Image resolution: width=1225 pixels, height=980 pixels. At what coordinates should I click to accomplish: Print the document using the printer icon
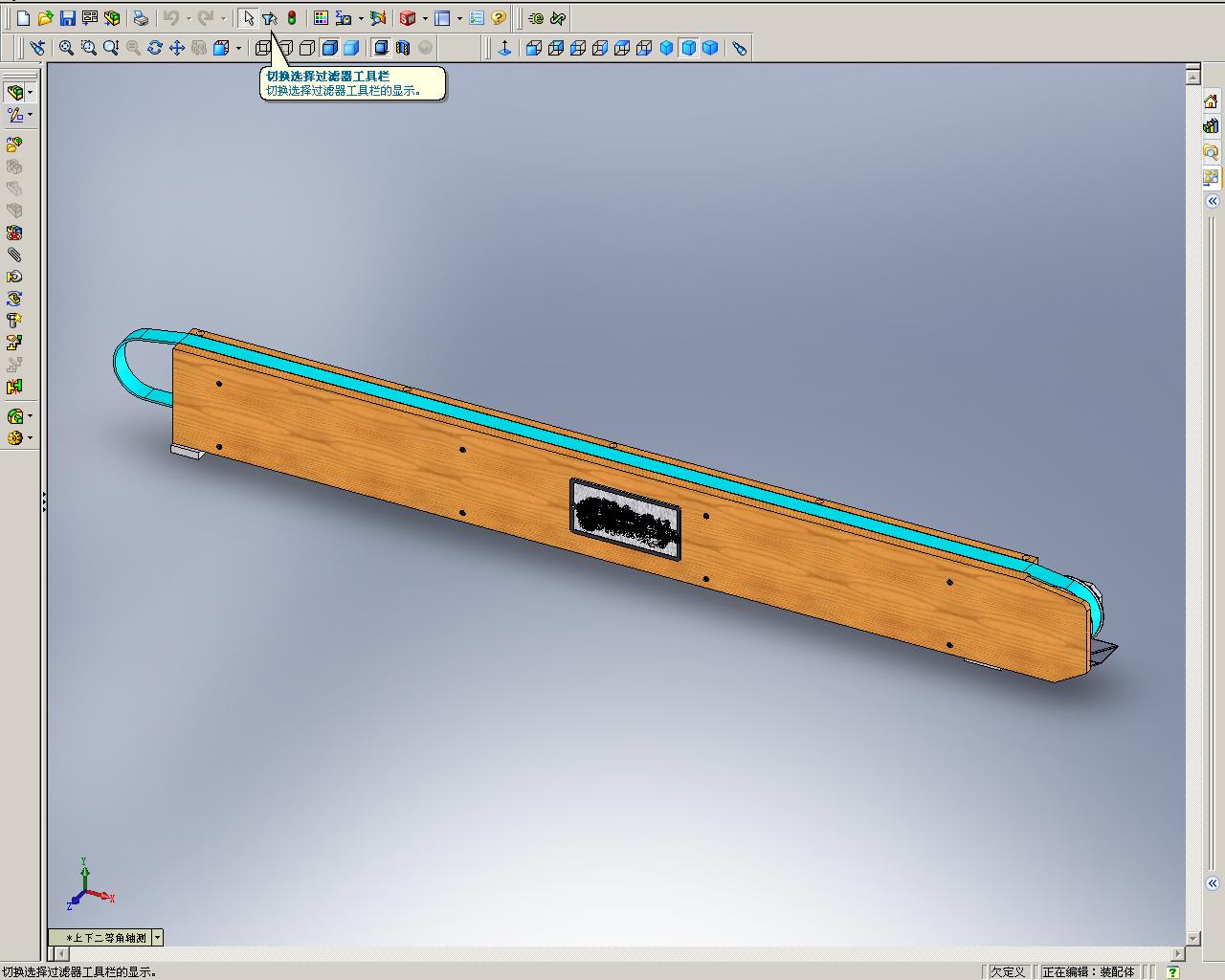tap(141, 18)
